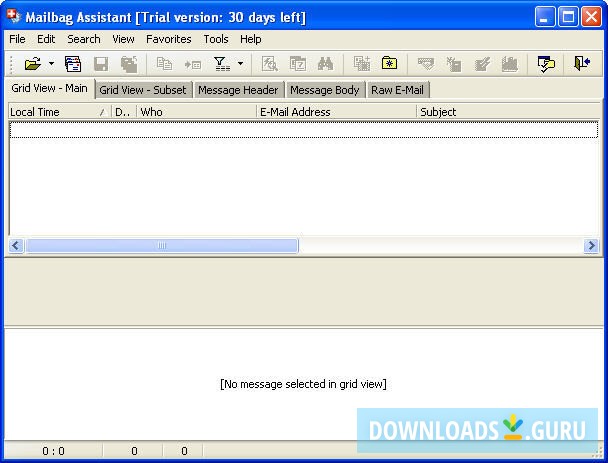Click the grayed bar-chart statistics icon
Image resolution: width=608 pixels, height=463 pixels.
510,64
